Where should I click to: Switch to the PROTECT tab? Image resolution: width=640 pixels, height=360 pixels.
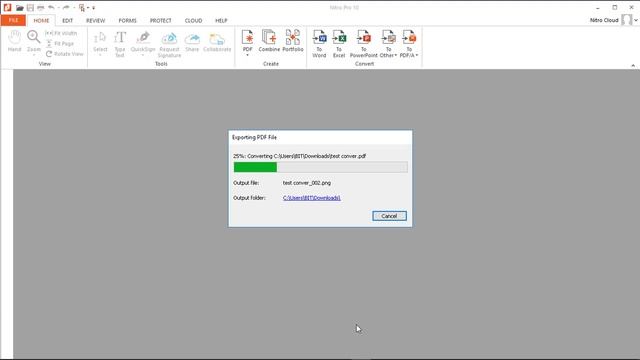(x=160, y=20)
